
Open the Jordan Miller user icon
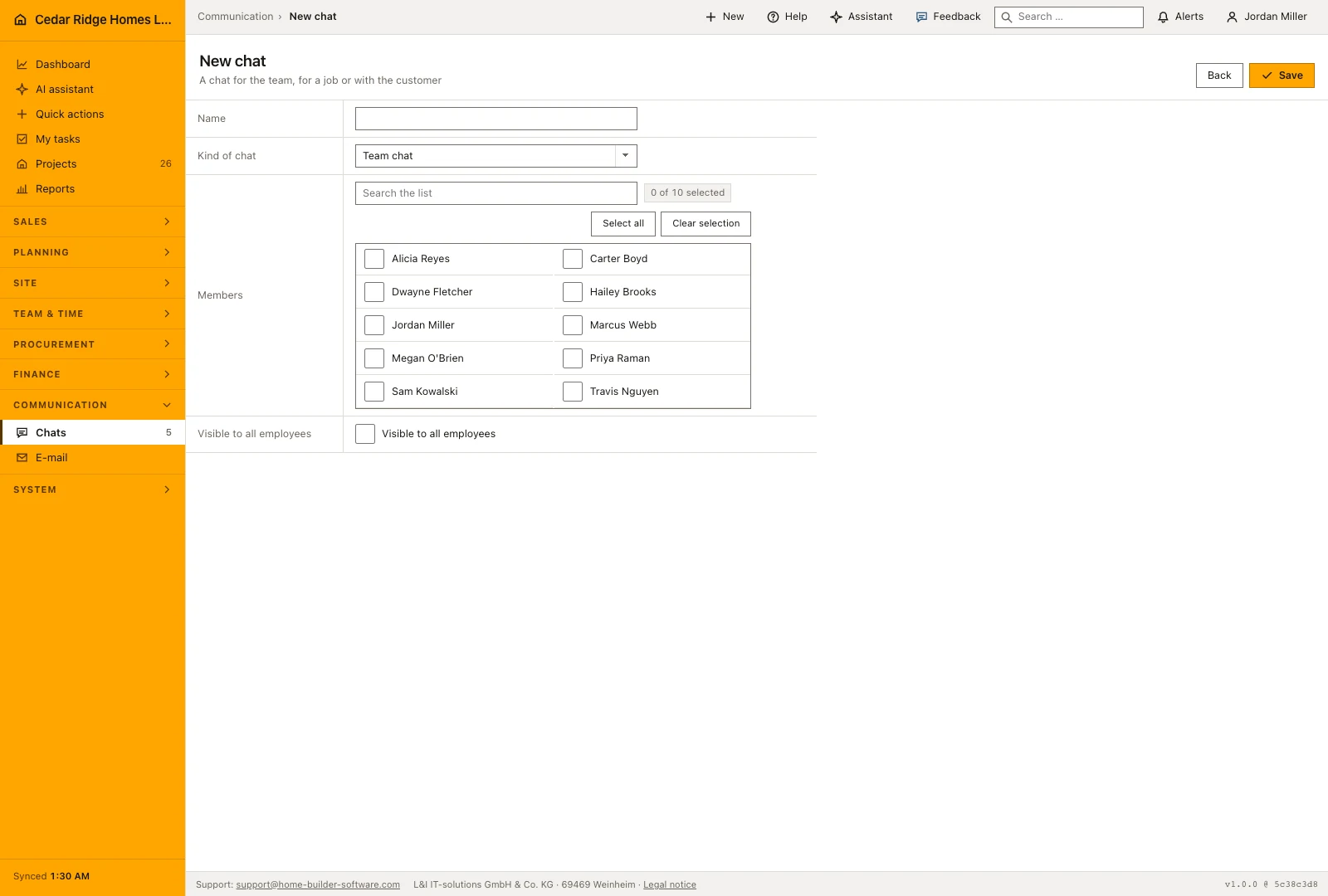click(1232, 17)
